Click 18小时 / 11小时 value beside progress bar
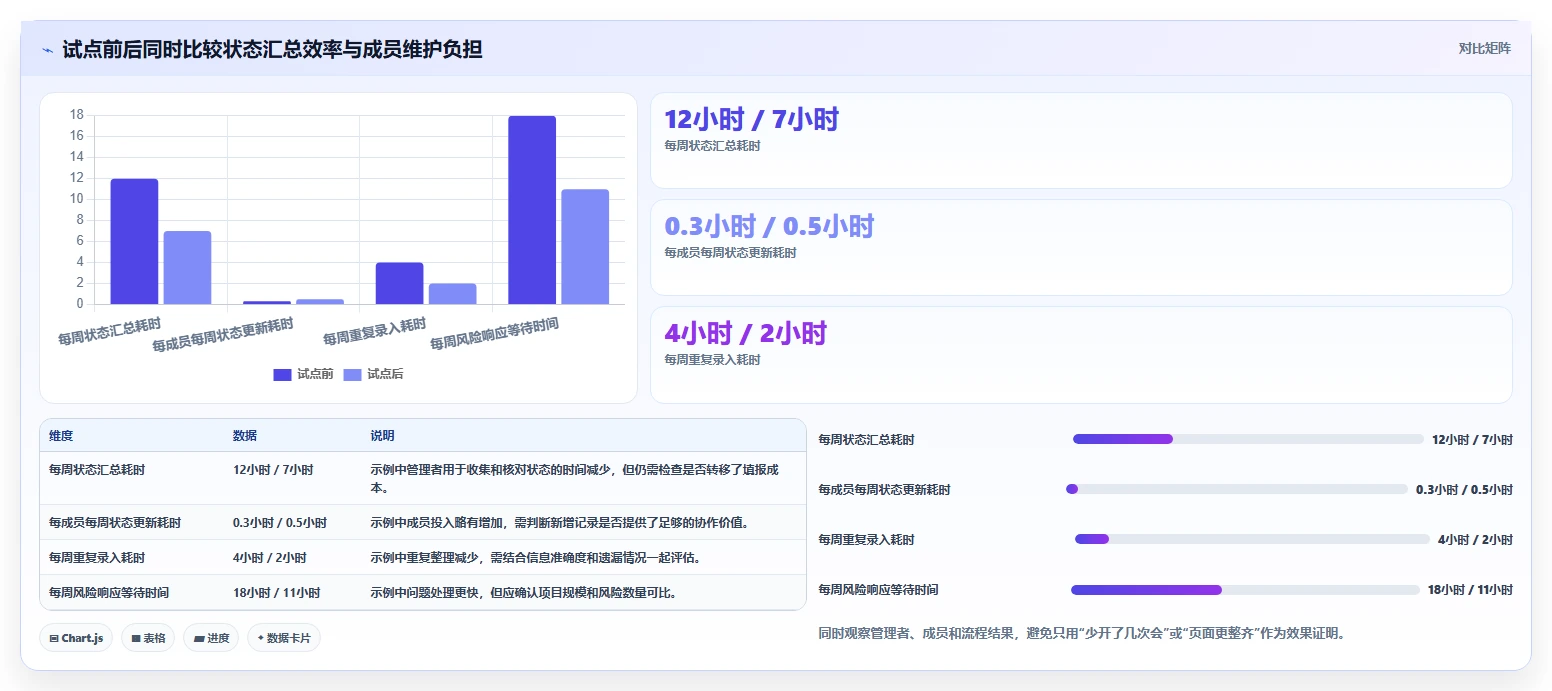The height and width of the screenshot is (691, 1552). 1470,590
